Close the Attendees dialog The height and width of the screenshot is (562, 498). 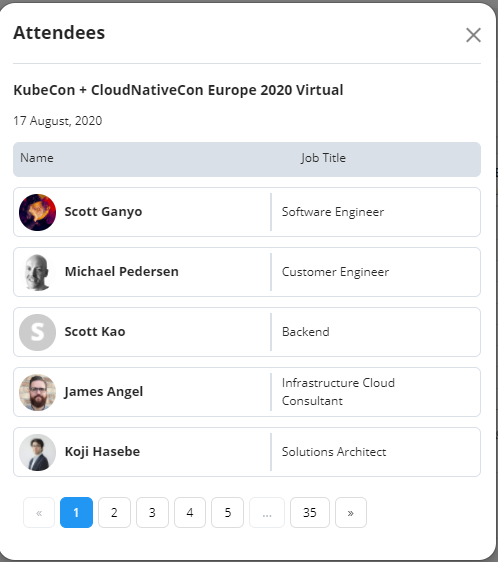(x=473, y=35)
